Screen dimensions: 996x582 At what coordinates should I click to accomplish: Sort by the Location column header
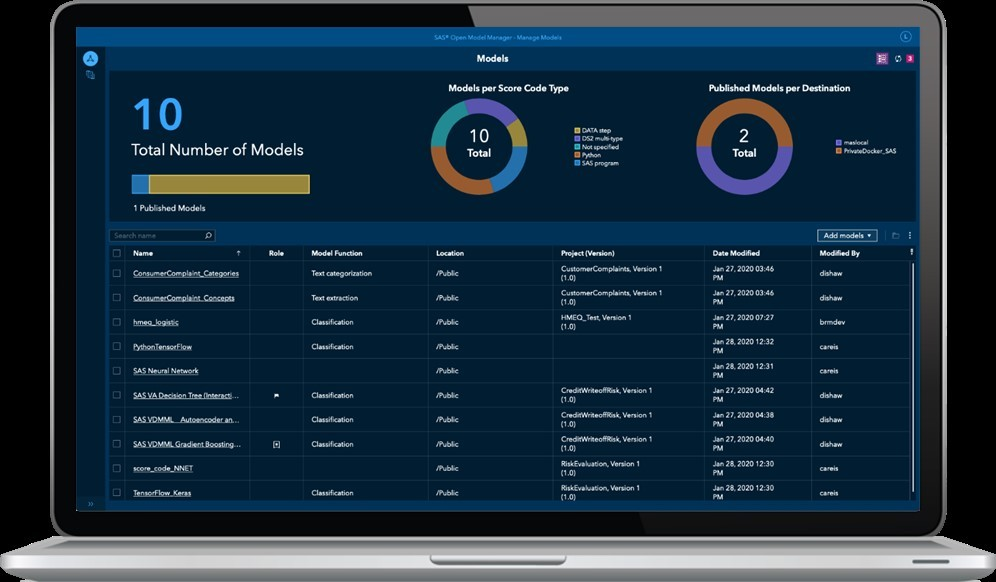[450, 254]
